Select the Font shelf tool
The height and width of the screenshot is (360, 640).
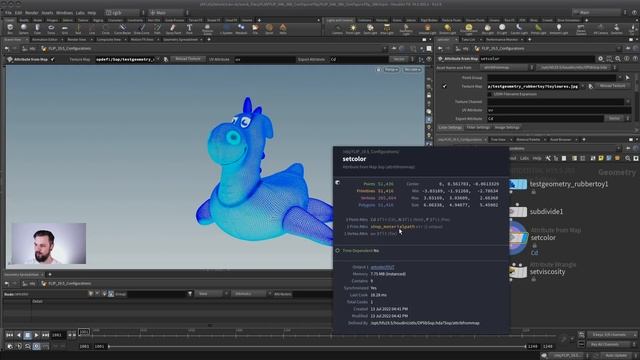[189, 29]
